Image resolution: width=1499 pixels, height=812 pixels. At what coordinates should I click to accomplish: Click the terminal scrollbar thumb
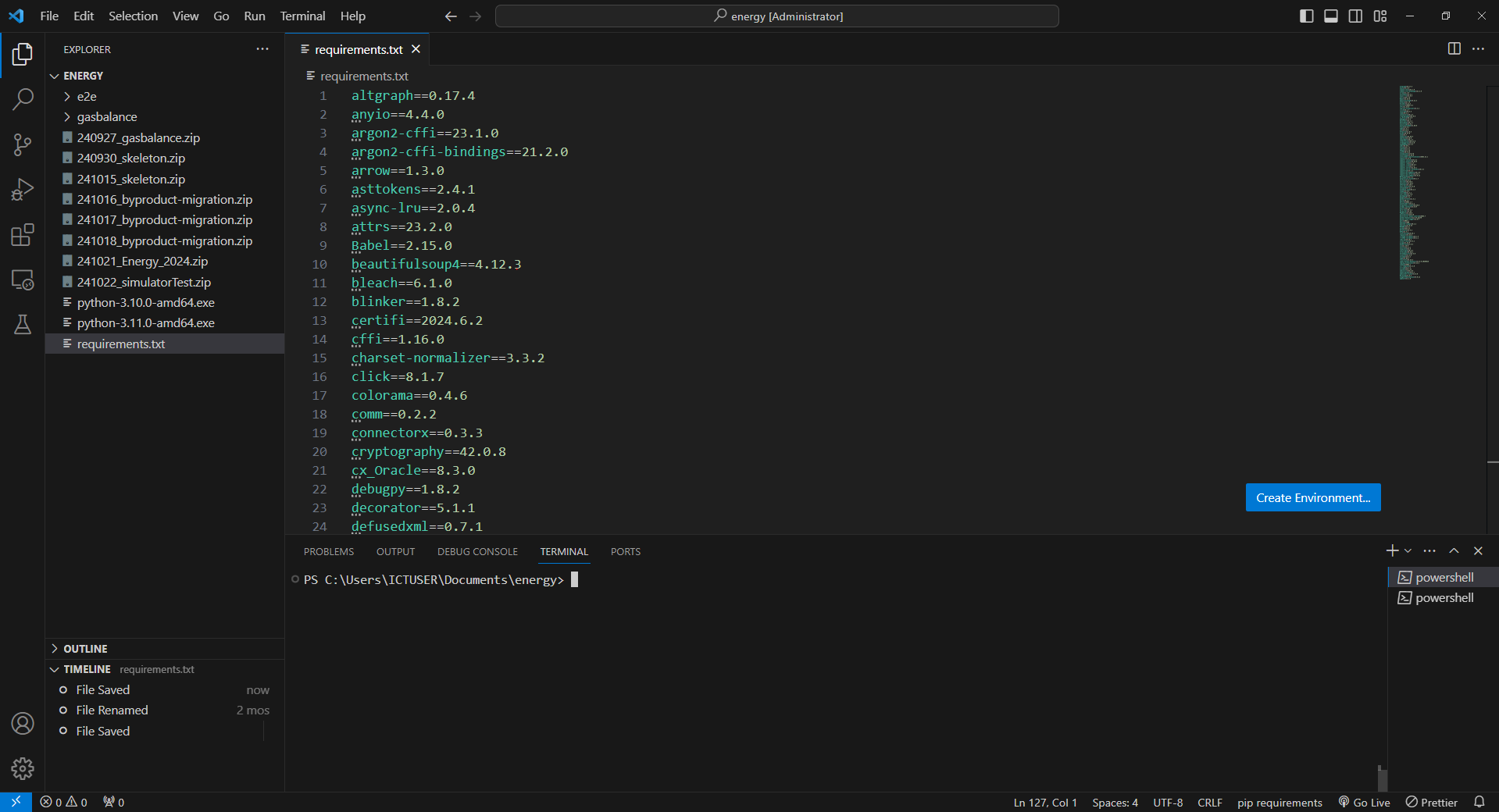point(1382,778)
